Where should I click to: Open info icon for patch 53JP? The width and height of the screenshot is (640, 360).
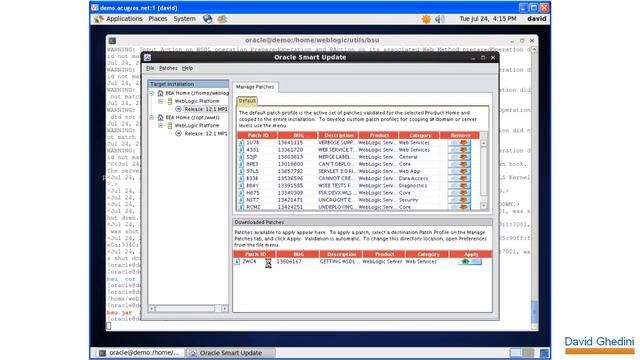click(241, 157)
